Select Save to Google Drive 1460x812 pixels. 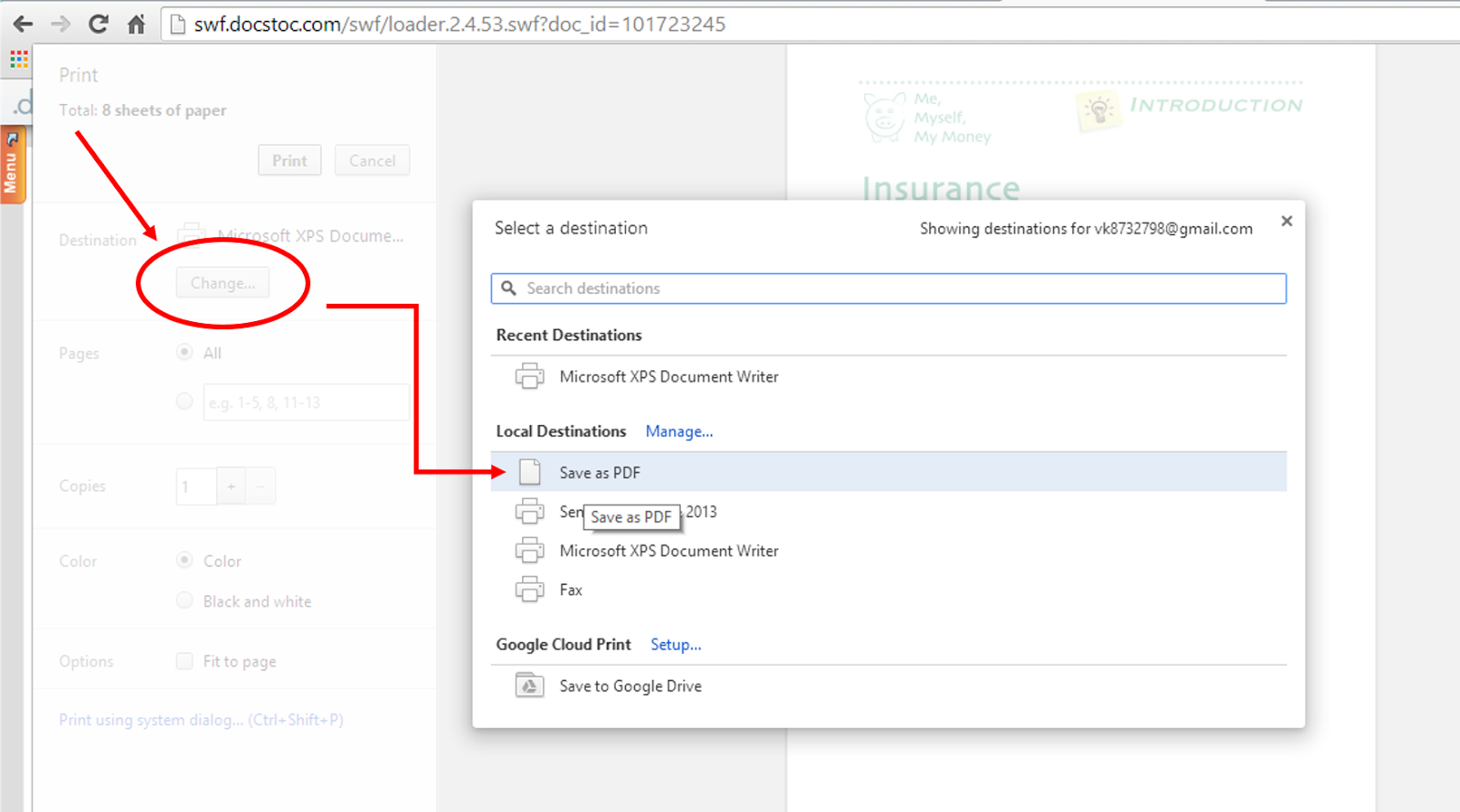889,686
